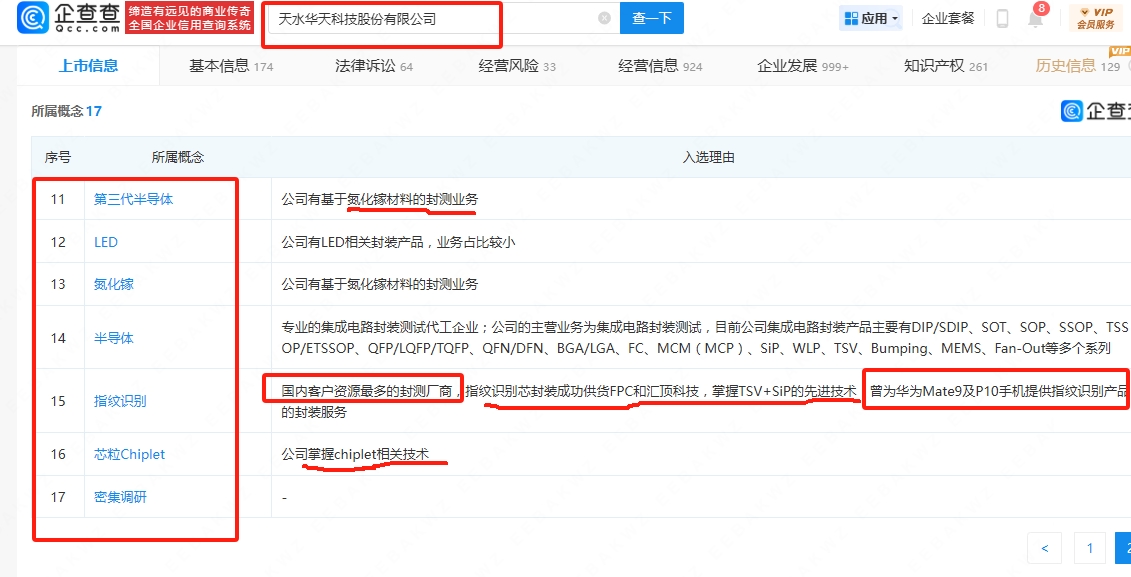This screenshot has width=1131, height=577.
Task: Open 指纹识别 concept link
Action: tap(120, 401)
